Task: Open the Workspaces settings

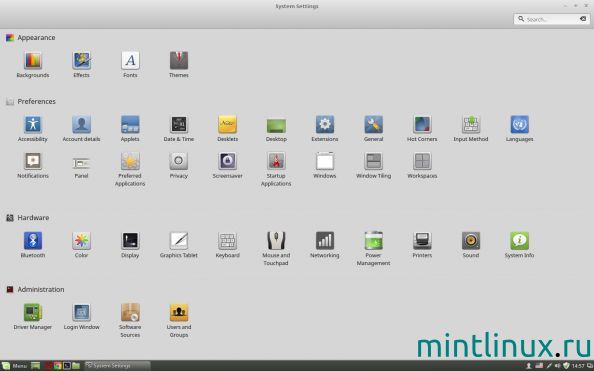Action: pos(422,165)
